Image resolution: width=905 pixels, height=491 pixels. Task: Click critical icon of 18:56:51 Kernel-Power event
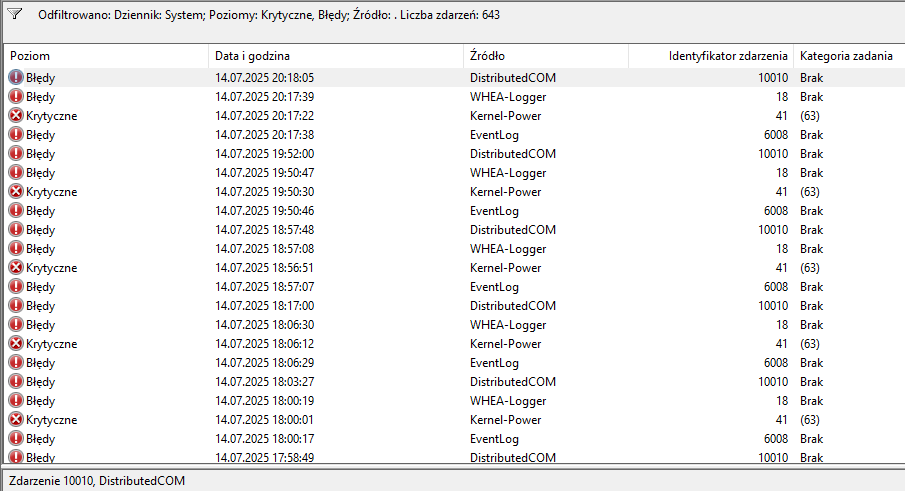[x=16, y=268]
